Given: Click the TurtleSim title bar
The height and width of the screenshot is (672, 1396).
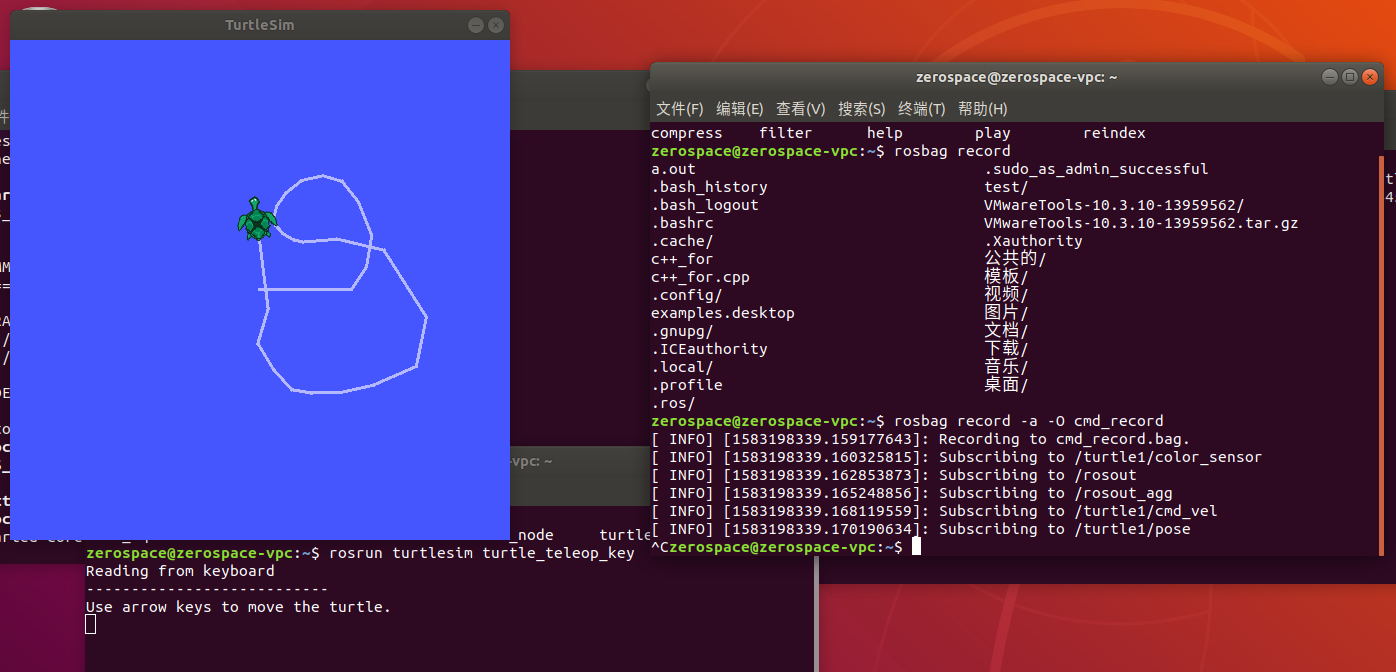Looking at the screenshot, I should tap(260, 25).
